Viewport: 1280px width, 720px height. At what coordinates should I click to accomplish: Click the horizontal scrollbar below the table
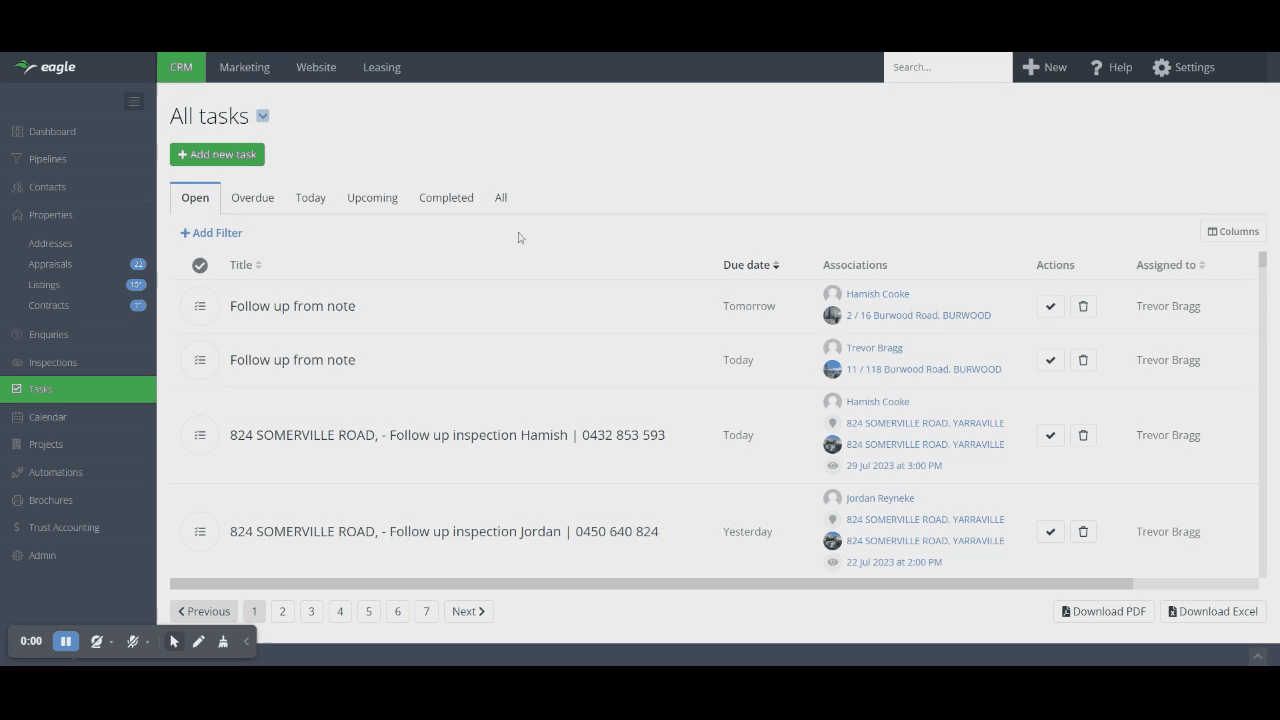[650, 584]
